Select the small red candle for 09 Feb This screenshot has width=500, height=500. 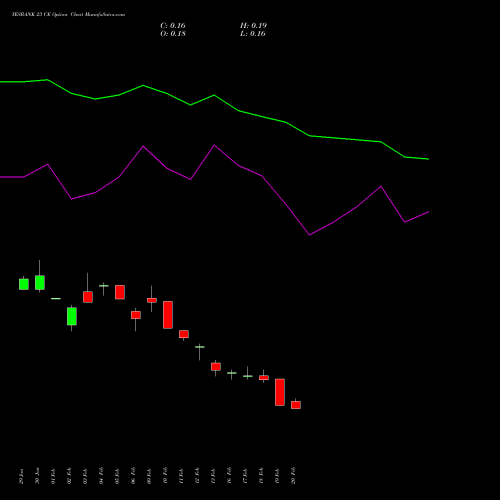152,300
